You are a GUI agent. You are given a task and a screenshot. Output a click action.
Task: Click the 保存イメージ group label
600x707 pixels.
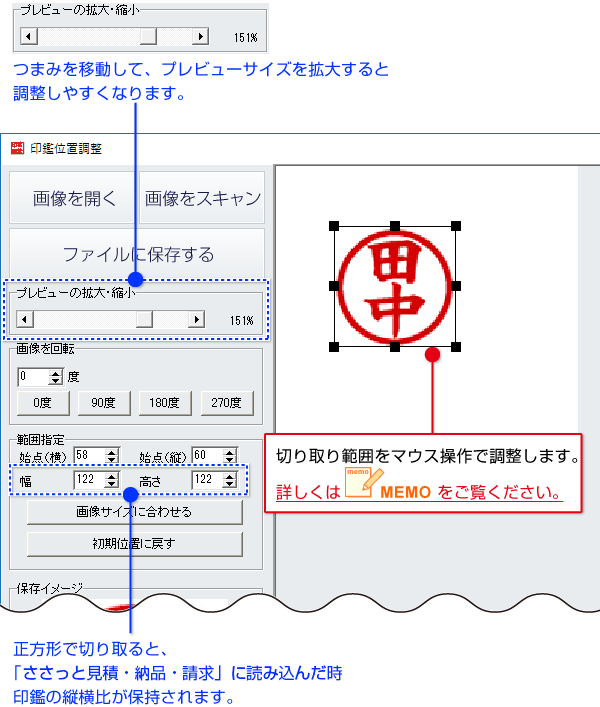[x=50, y=588]
